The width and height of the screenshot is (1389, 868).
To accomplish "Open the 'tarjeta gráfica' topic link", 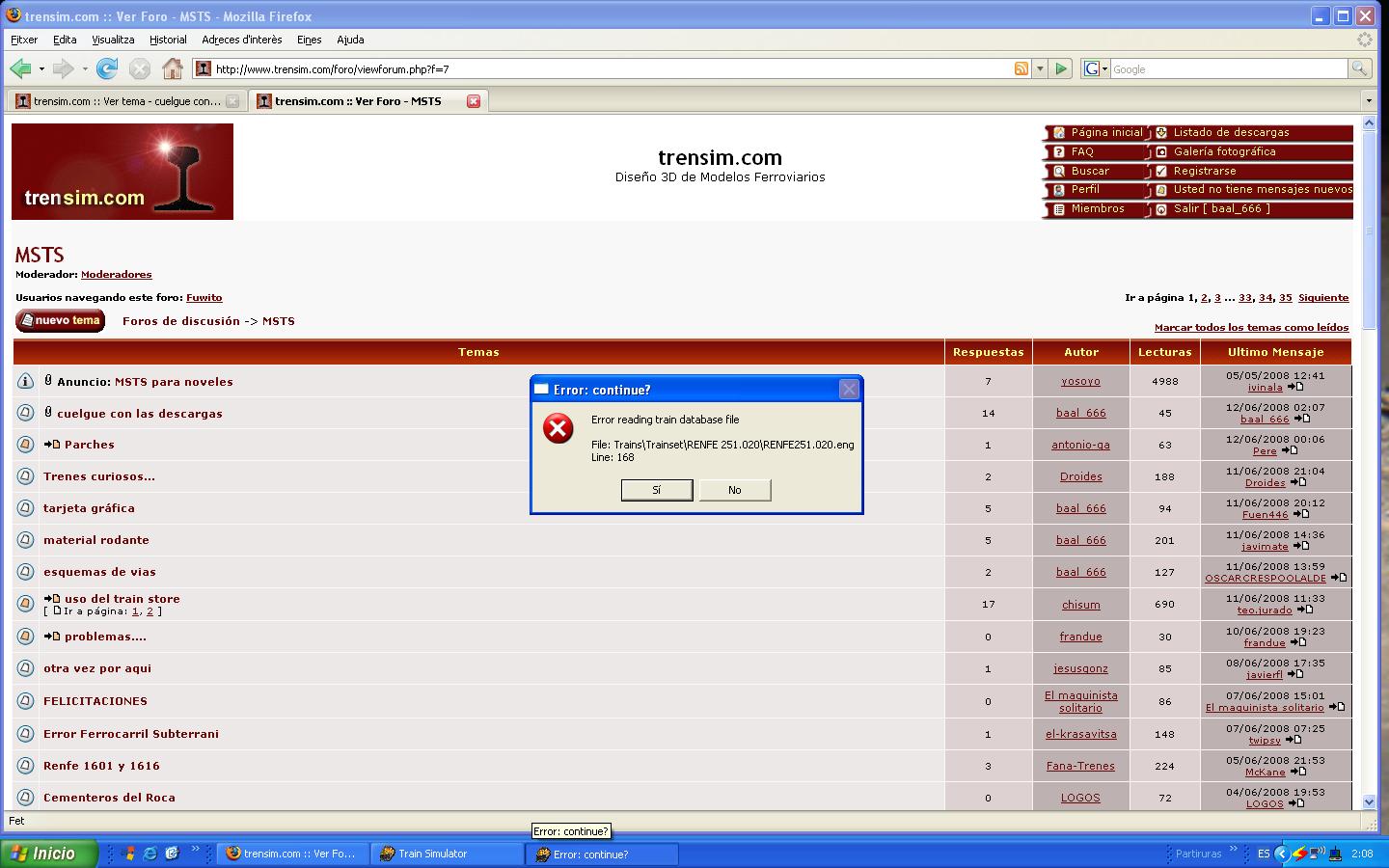I will pyautogui.click(x=89, y=508).
